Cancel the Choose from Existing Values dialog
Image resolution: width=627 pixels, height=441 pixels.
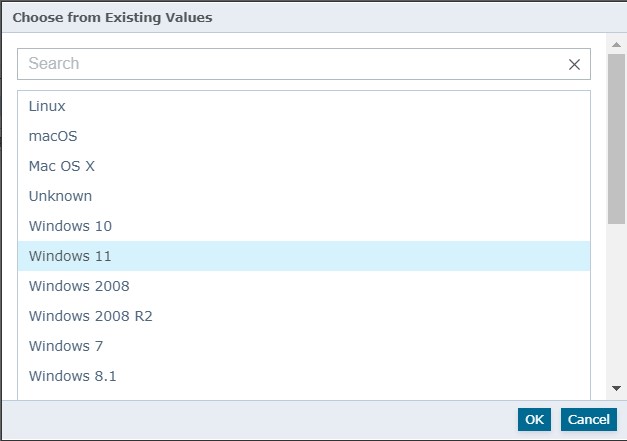click(x=589, y=419)
